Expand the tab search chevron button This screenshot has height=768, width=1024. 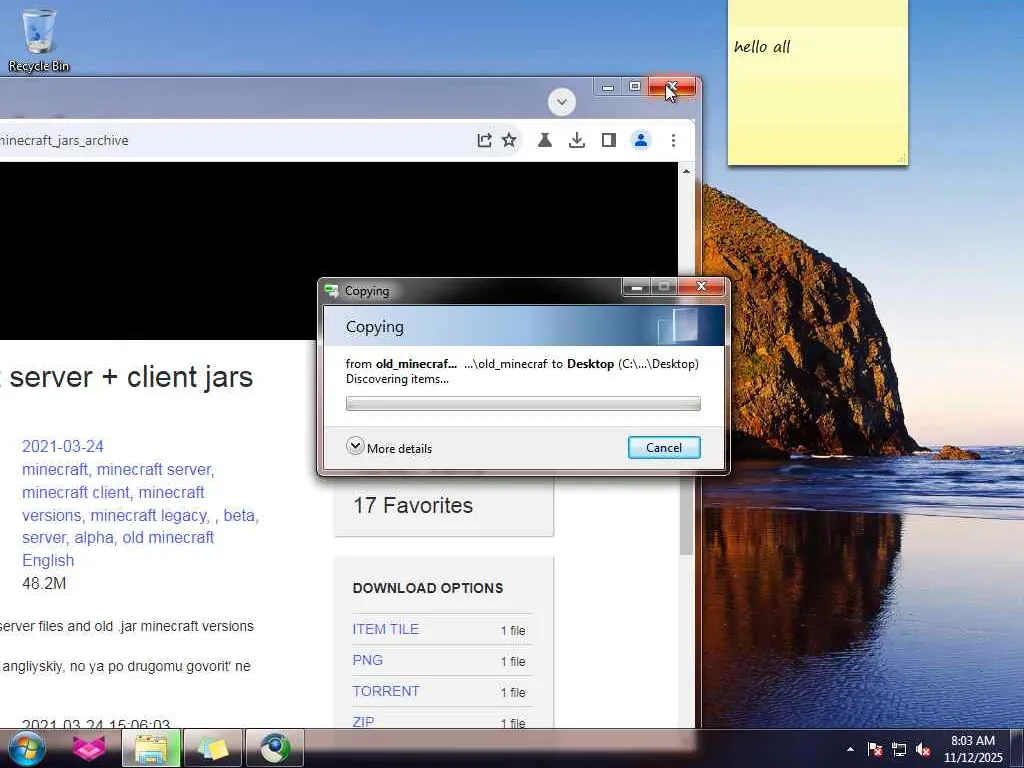[562, 102]
